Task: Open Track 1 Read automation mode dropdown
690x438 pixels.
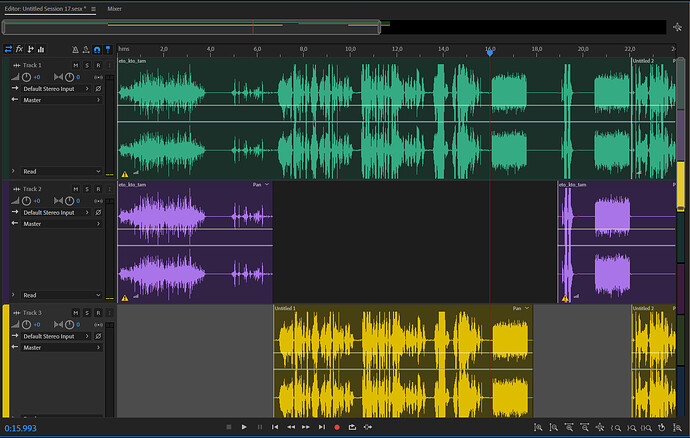Action: (x=60, y=172)
